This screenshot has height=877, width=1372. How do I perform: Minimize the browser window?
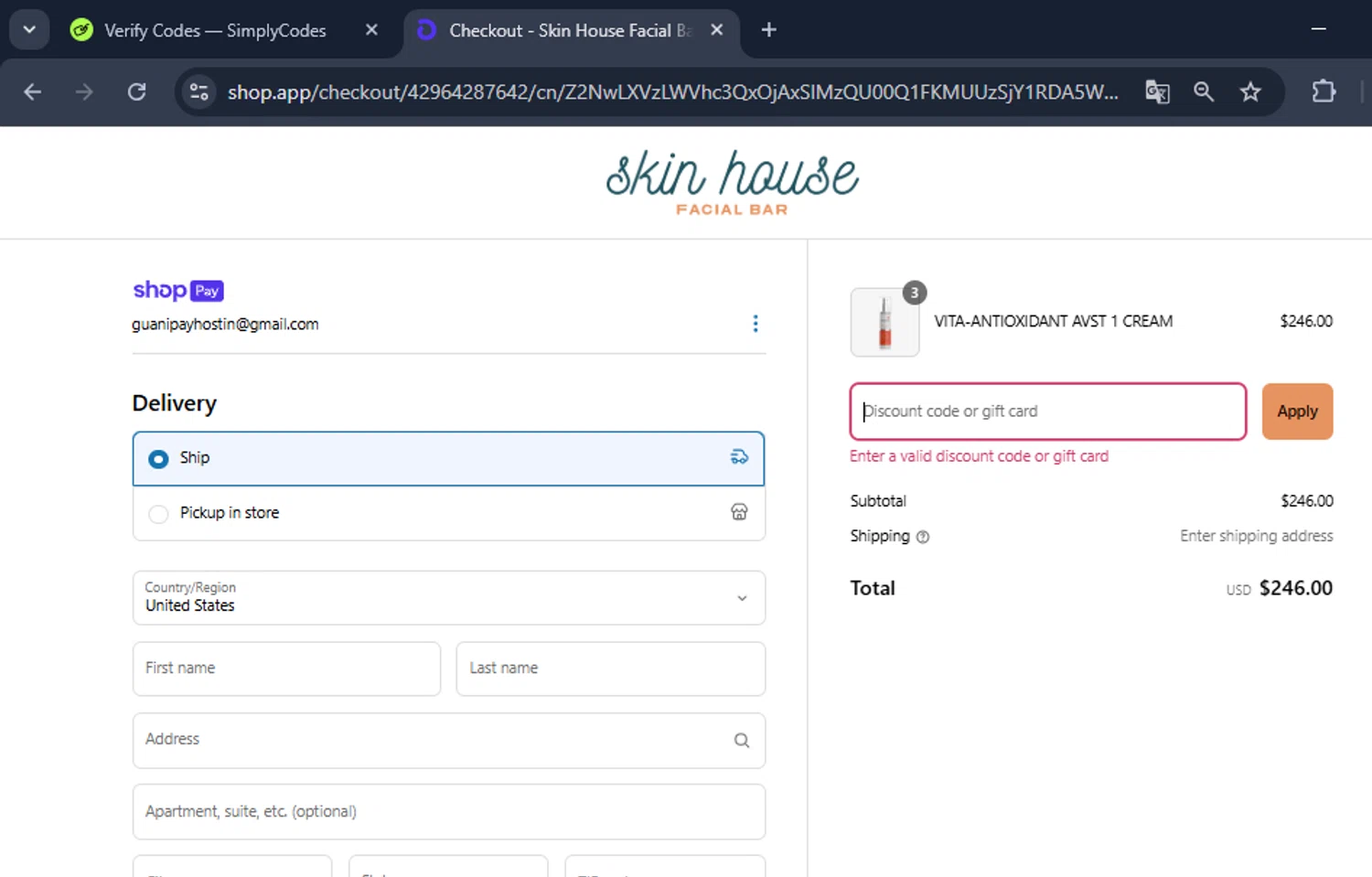point(1318,29)
